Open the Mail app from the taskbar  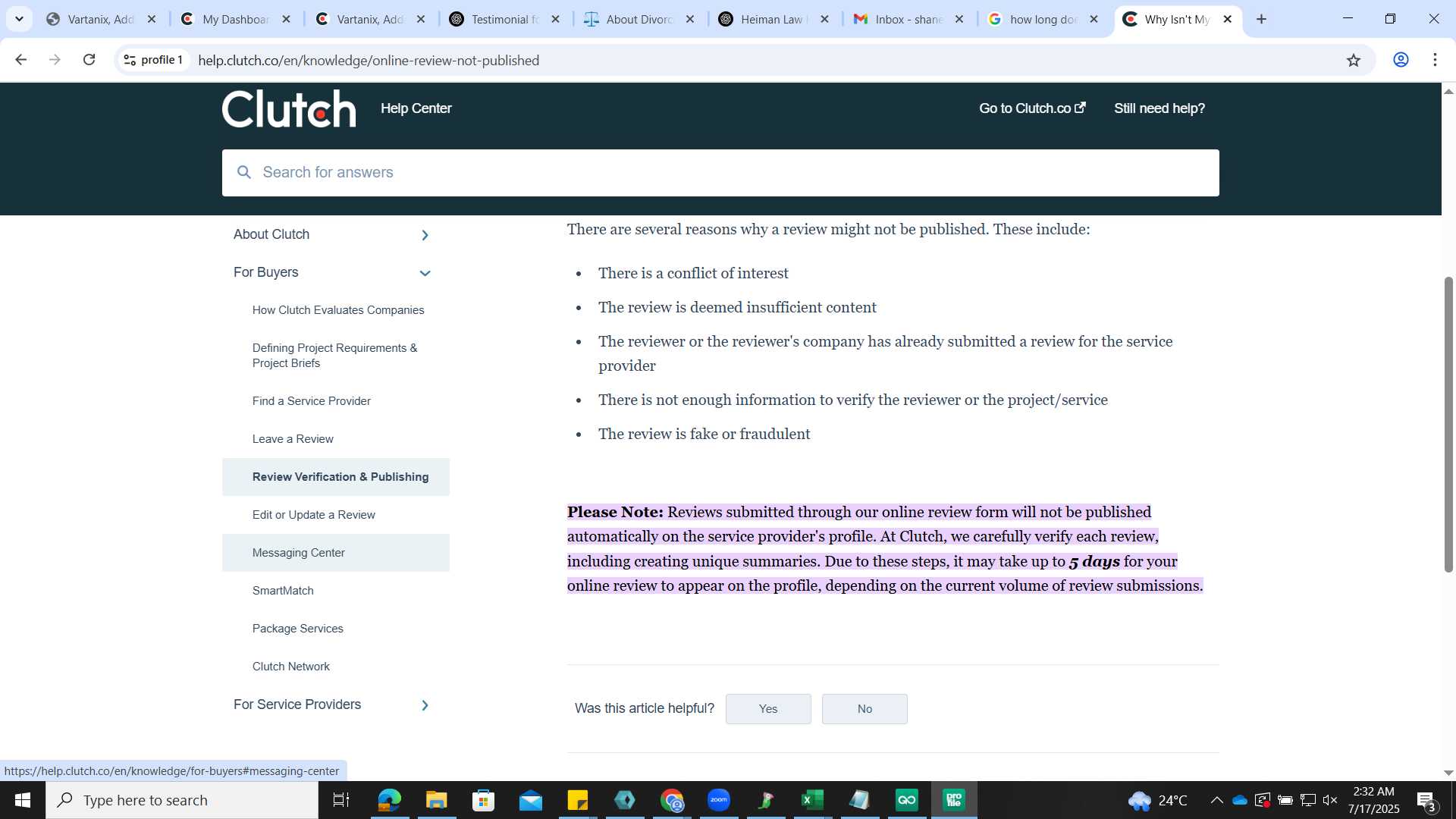click(x=531, y=800)
